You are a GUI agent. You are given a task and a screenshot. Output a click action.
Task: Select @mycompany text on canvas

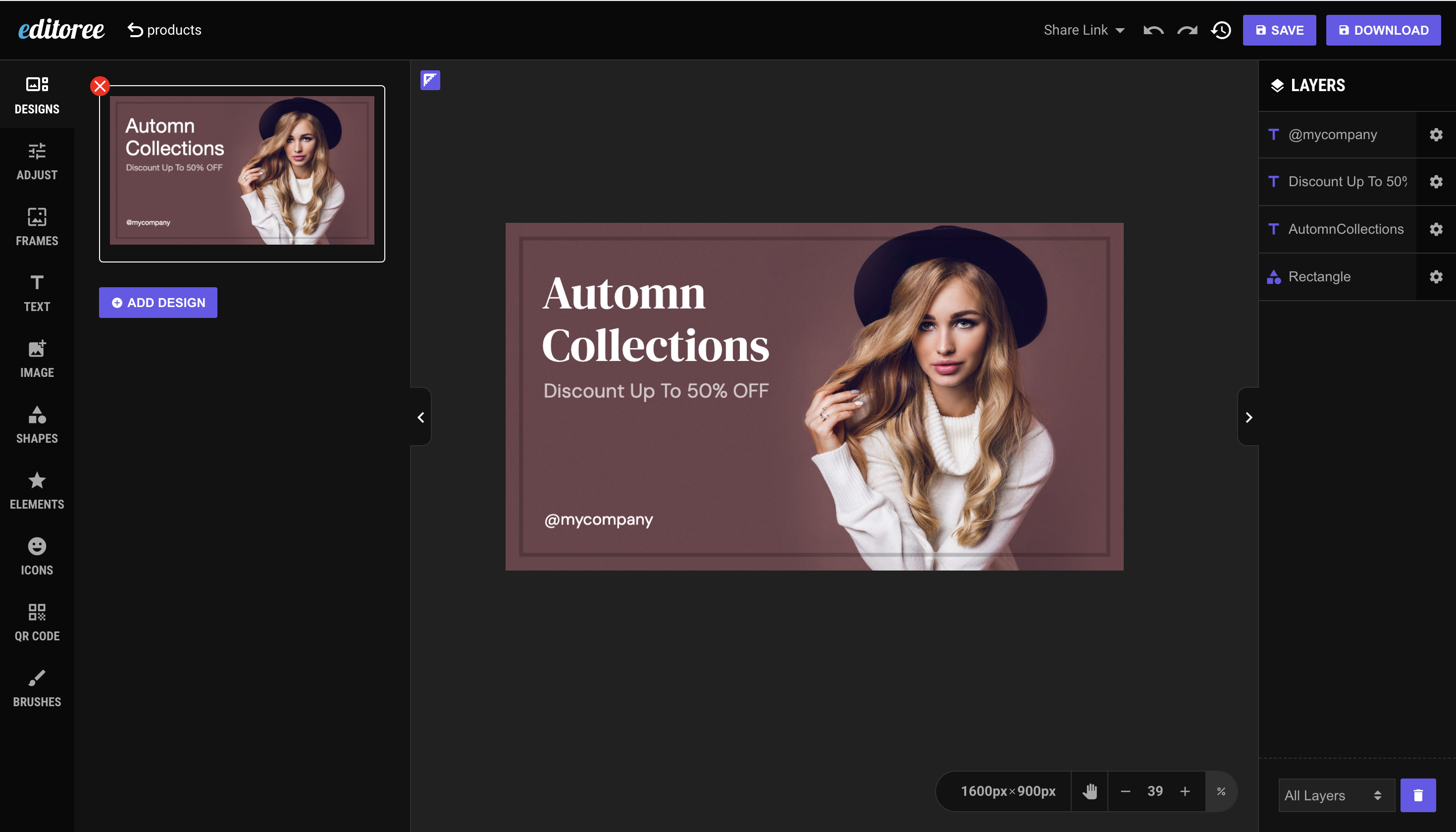click(598, 520)
